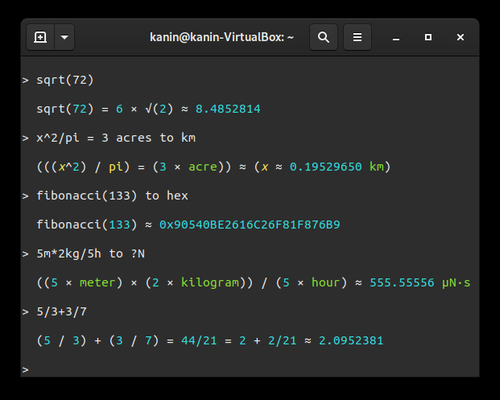Viewport: 500px width, 400px height.
Task: Click the sqrt(72) input command line
Action: click(x=65, y=80)
